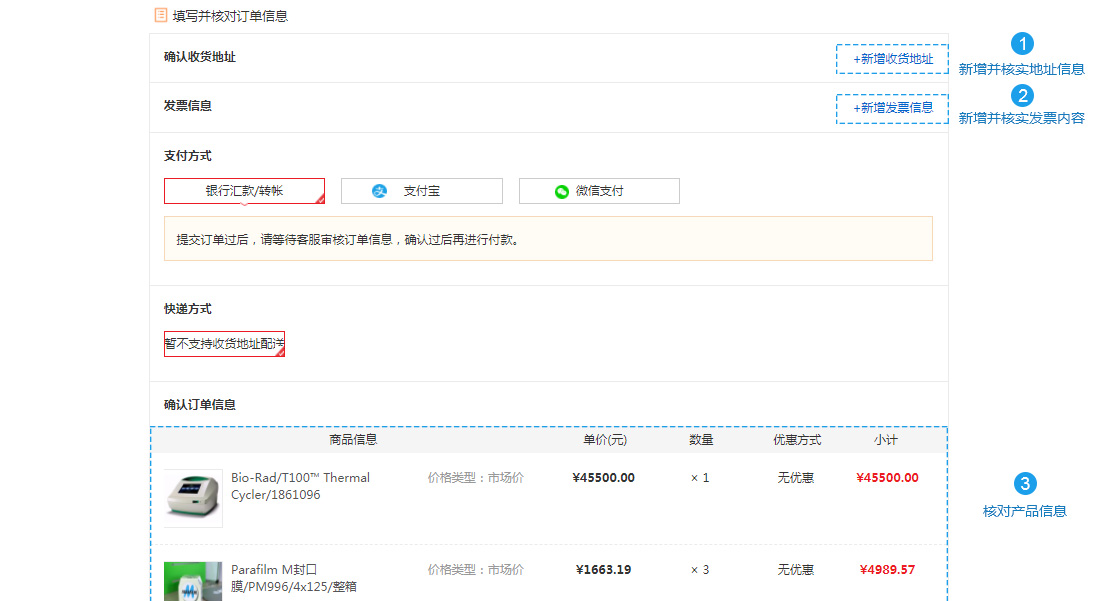Open the Parafilm M sealing film thumbnail
The height and width of the screenshot is (601, 1100).
[x=193, y=581]
